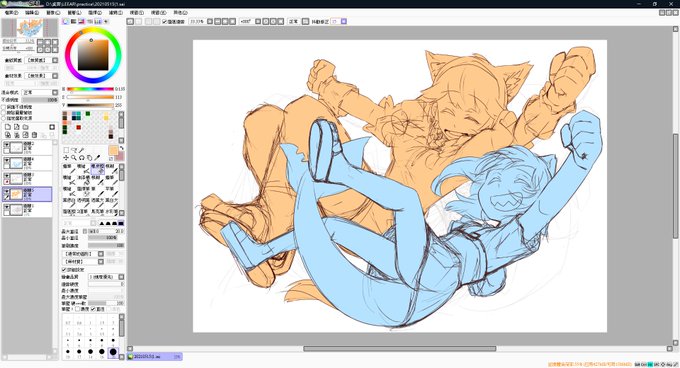
Task: Select the hand pan tool
Action: [89, 158]
